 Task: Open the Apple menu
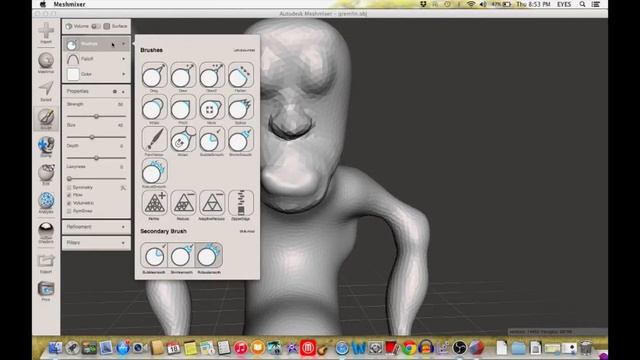43,4
